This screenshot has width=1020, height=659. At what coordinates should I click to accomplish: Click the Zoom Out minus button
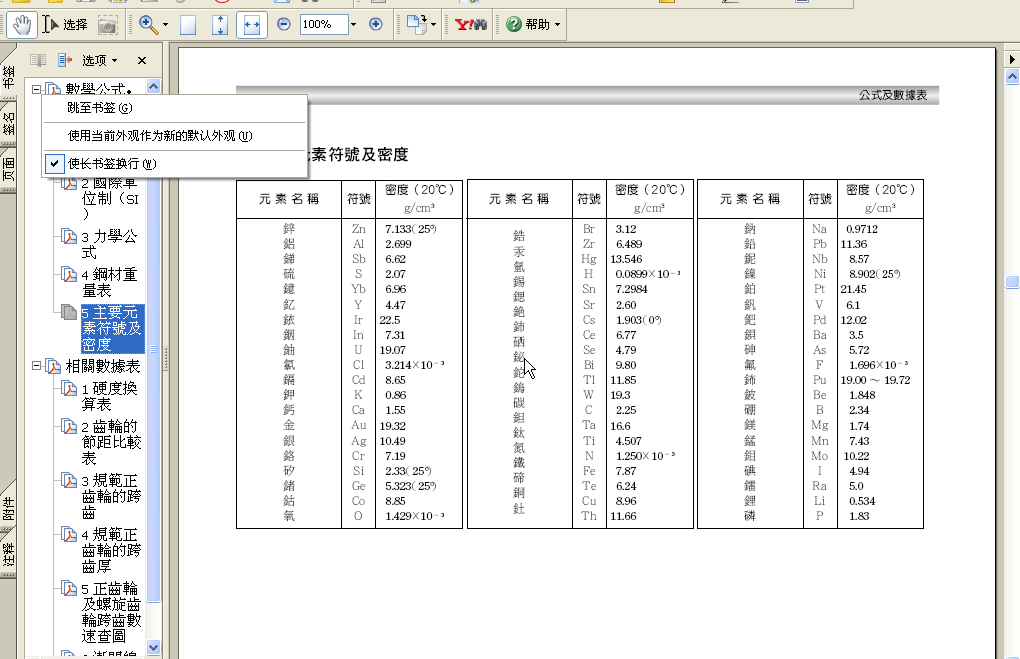coord(284,24)
